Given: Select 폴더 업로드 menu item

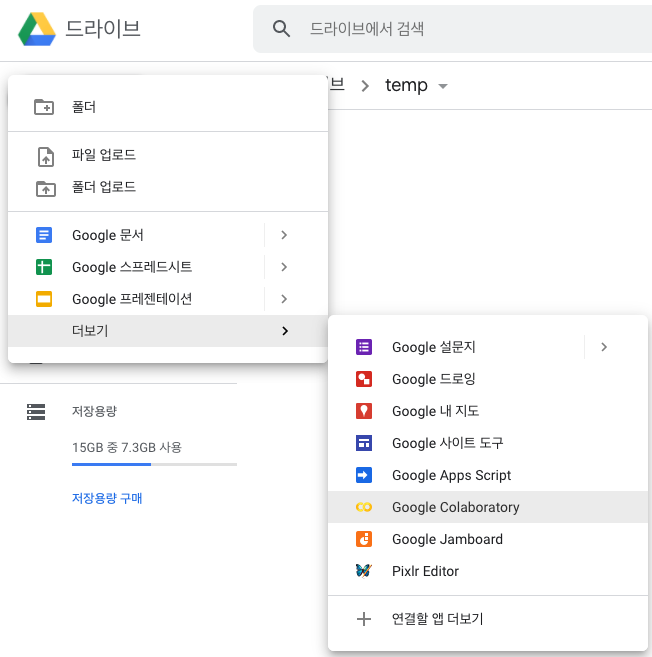Looking at the screenshot, I should click(x=168, y=187).
